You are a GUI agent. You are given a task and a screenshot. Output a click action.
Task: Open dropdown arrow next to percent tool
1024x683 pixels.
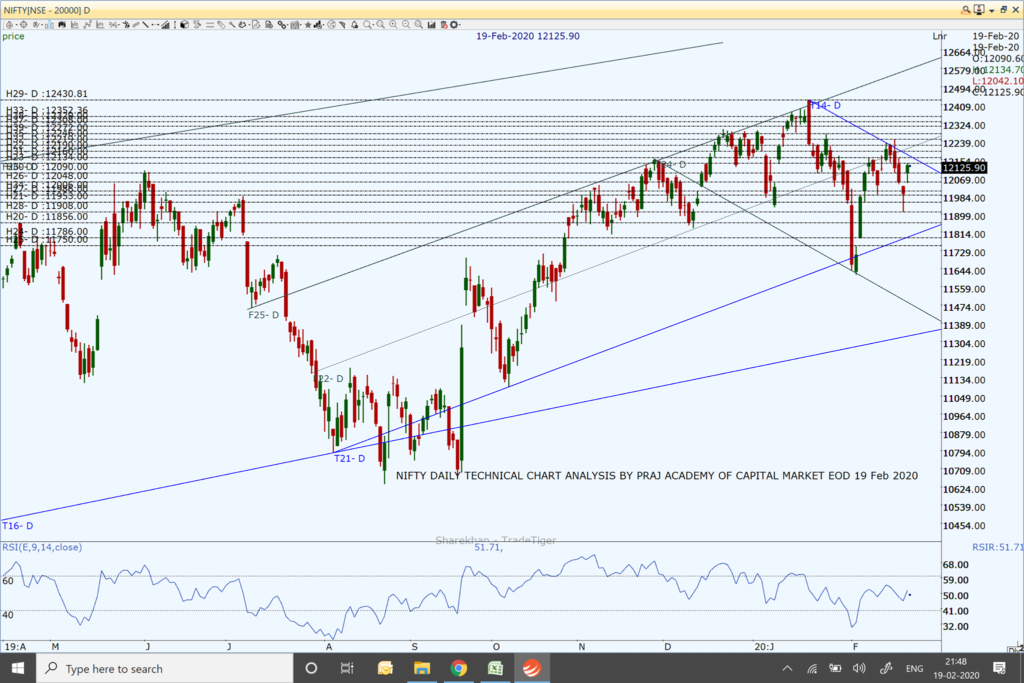click(x=118, y=25)
